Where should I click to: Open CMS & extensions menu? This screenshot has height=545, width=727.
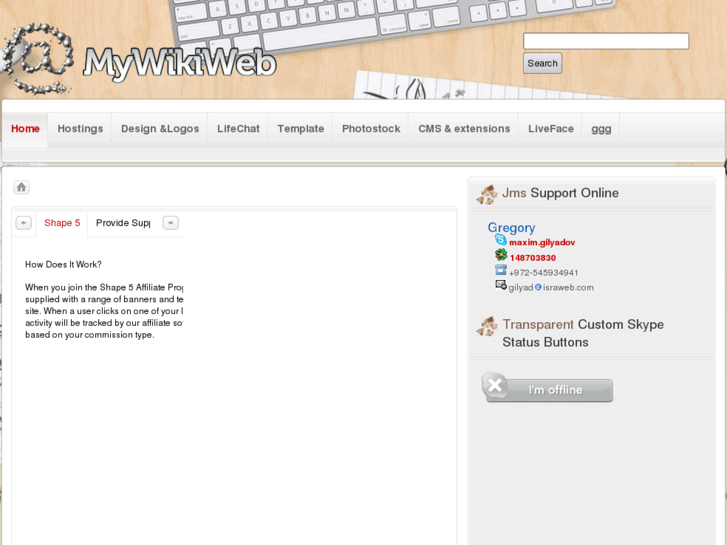[464, 129]
